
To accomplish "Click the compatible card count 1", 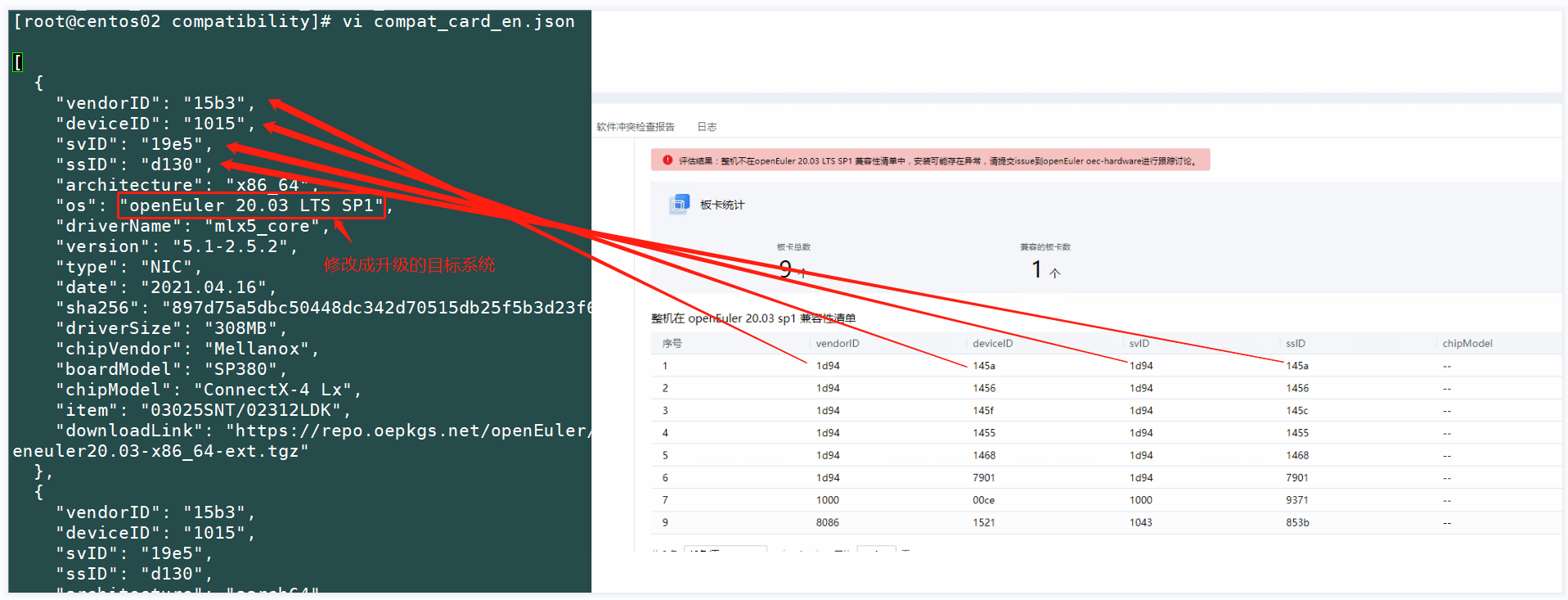I will [1036, 269].
